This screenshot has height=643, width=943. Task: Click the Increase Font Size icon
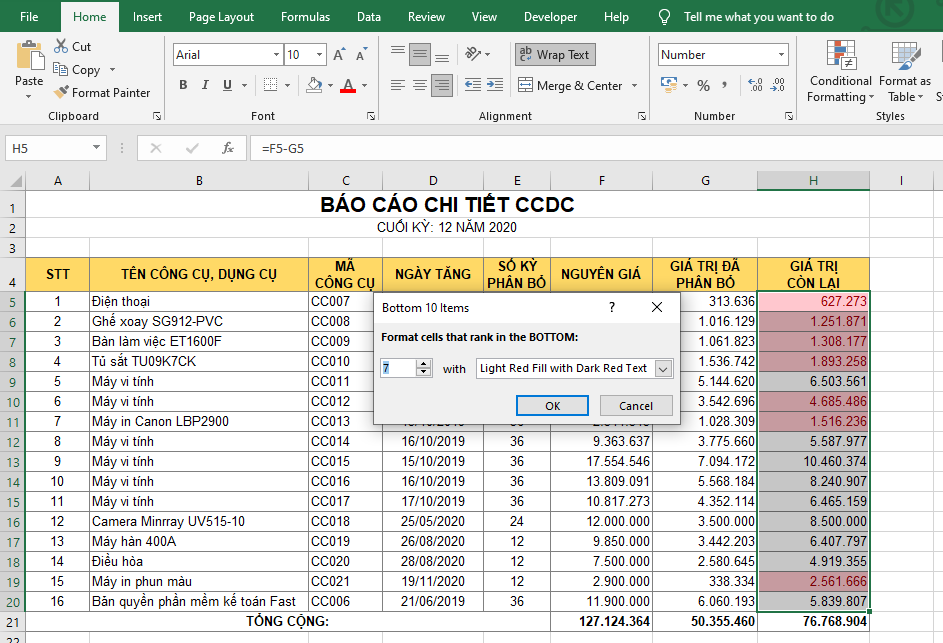point(340,55)
